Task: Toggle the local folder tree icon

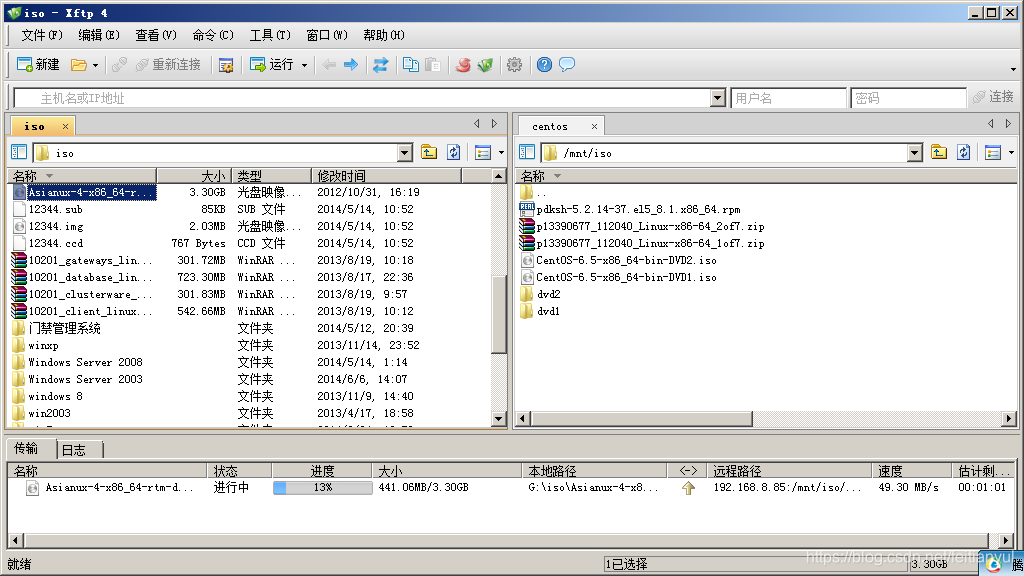Action: coord(19,153)
